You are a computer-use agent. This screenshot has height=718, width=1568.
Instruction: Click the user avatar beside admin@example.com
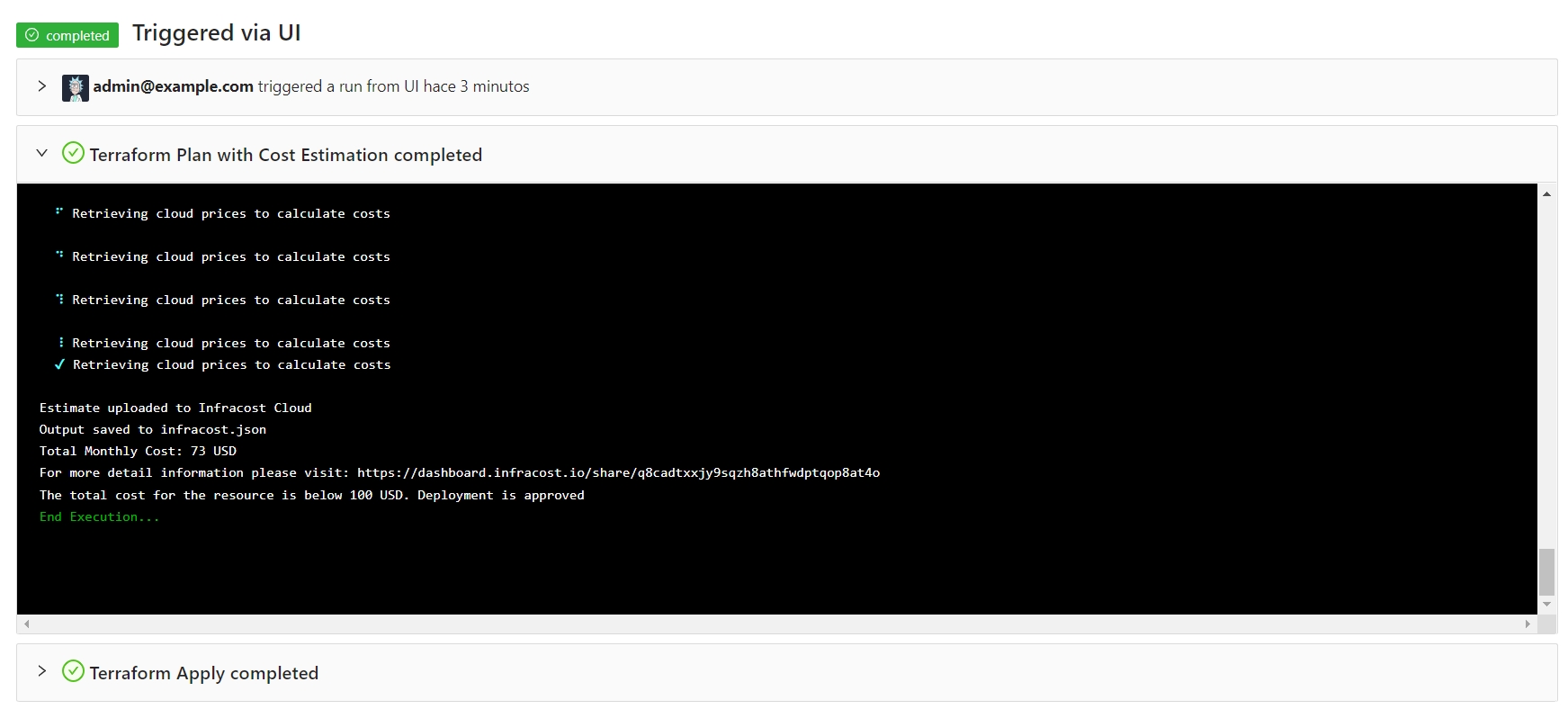76,87
